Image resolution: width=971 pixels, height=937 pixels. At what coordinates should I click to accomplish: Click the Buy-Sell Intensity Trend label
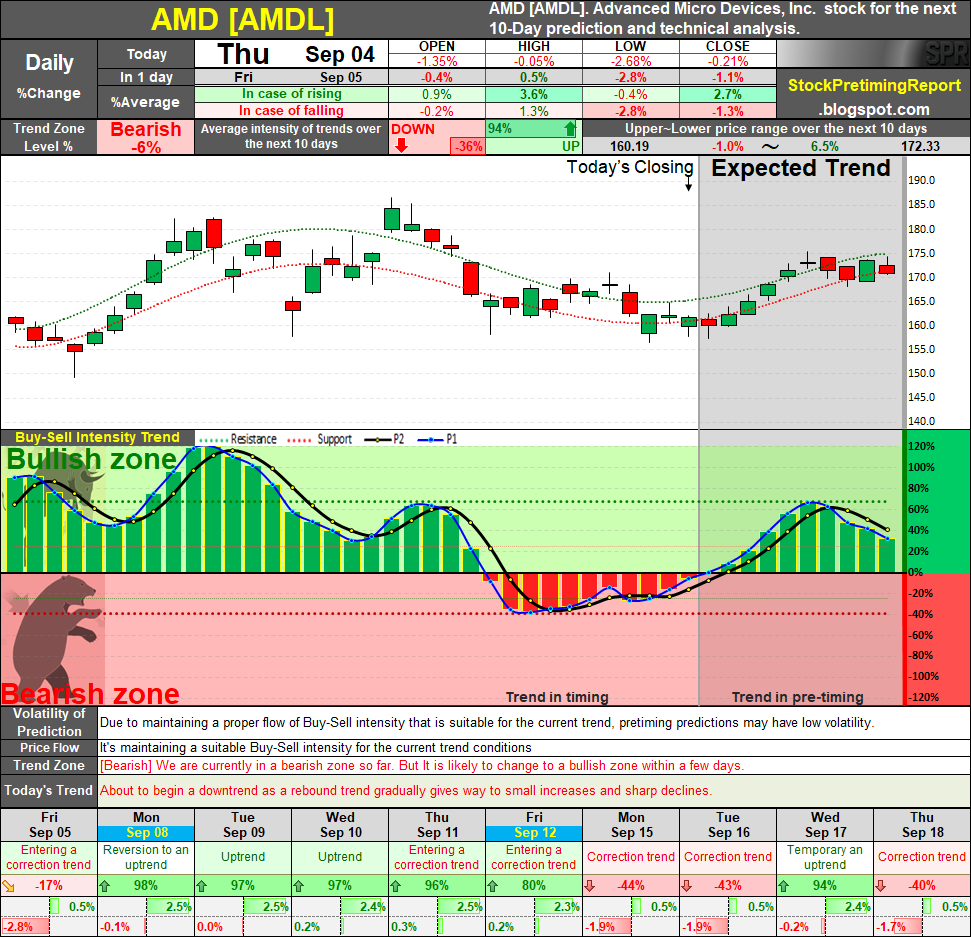(97, 437)
